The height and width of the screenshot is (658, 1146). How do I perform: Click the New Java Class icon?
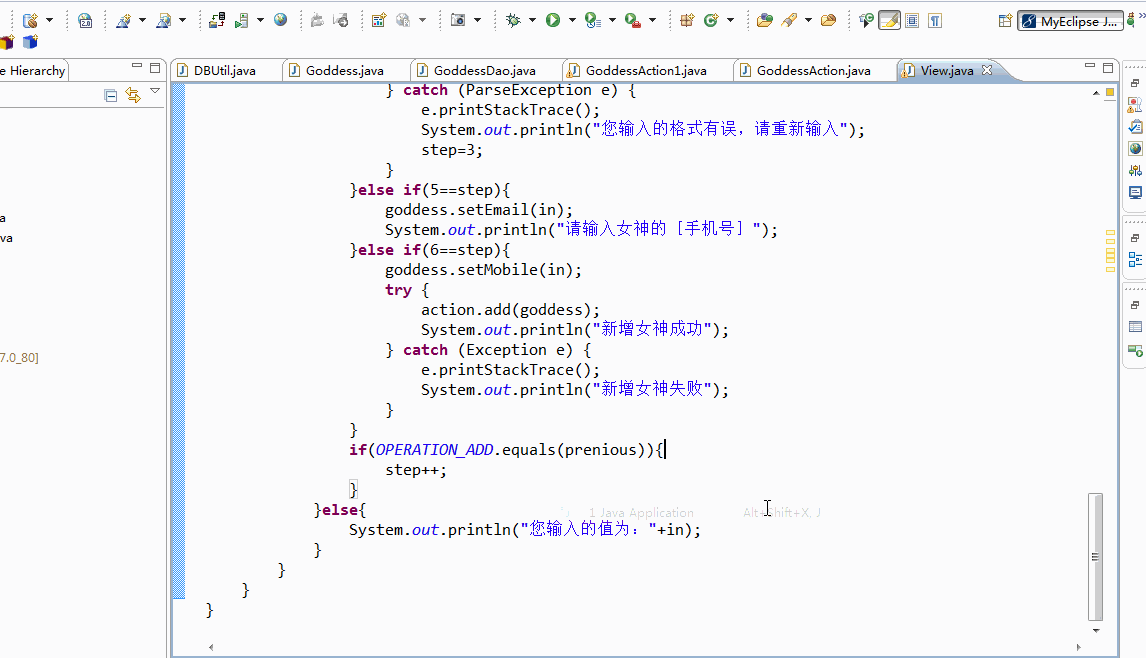click(x=710, y=20)
